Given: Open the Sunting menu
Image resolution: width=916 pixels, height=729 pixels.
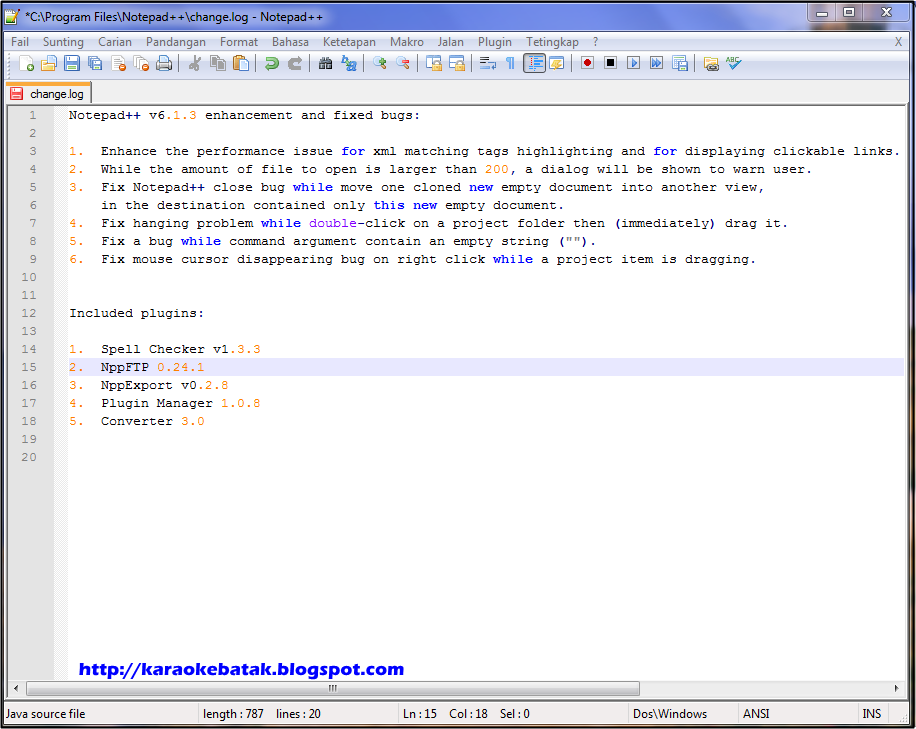Looking at the screenshot, I should point(63,42).
